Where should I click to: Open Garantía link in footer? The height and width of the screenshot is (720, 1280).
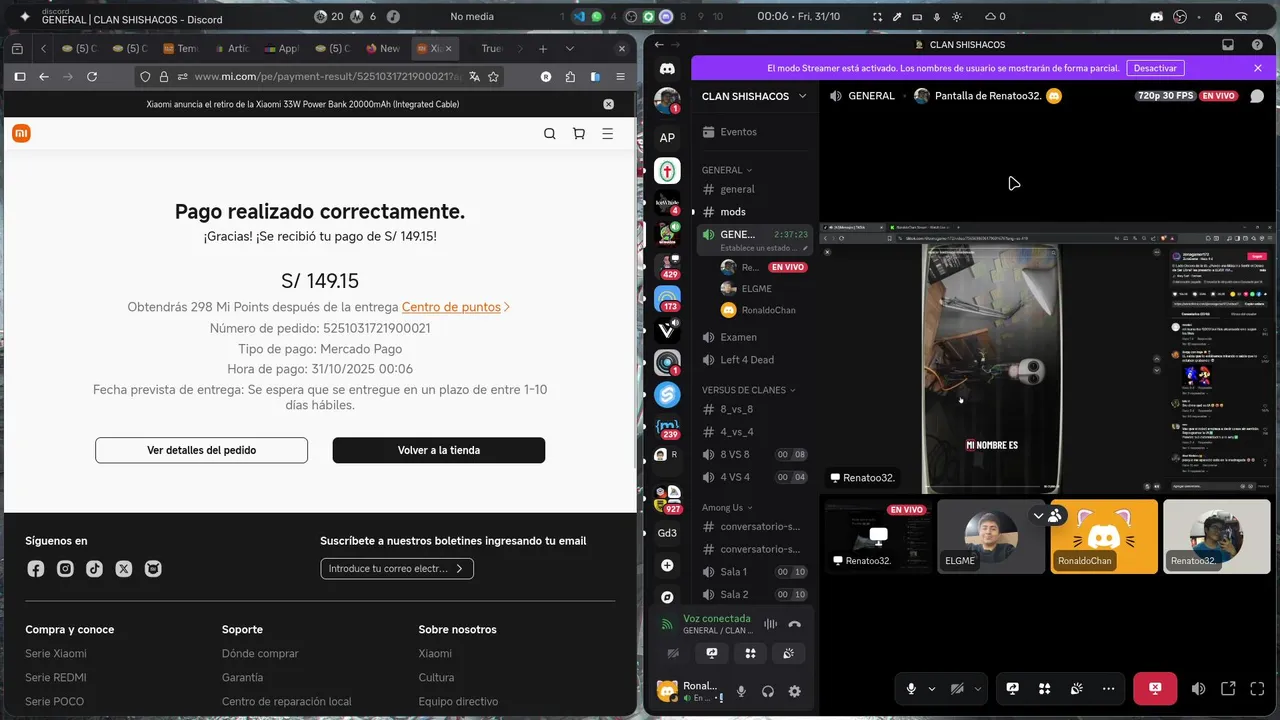(242, 677)
